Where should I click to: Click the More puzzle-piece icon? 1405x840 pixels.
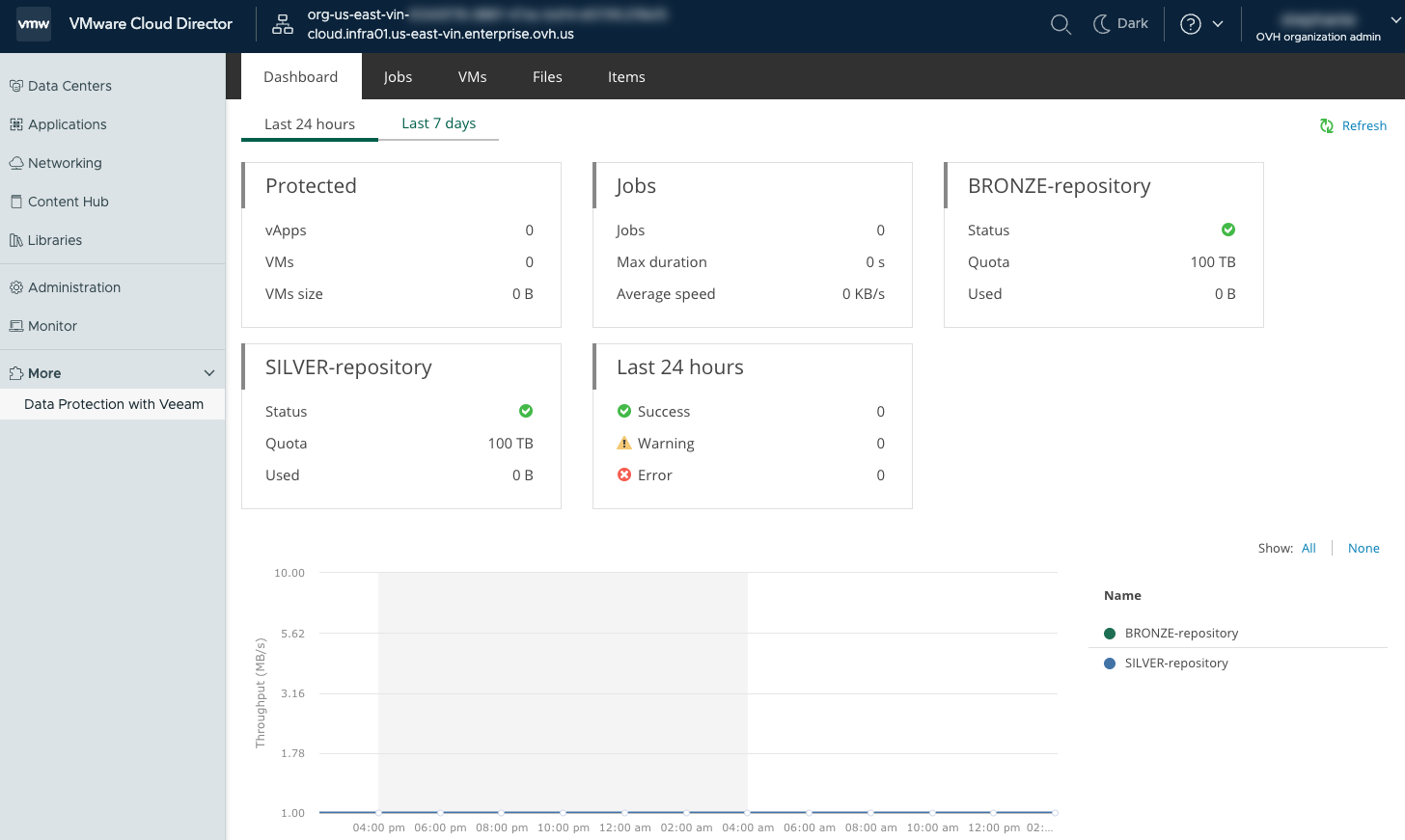click(x=16, y=373)
